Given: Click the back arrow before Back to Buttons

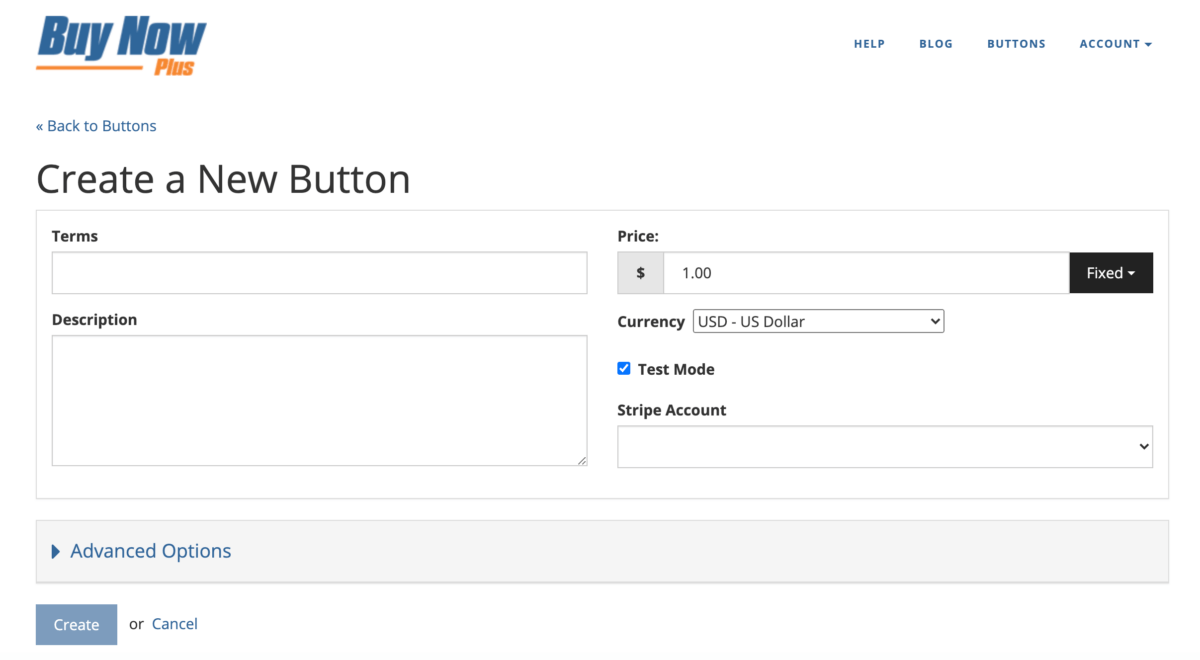Looking at the screenshot, I should click(x=41, y=125).
